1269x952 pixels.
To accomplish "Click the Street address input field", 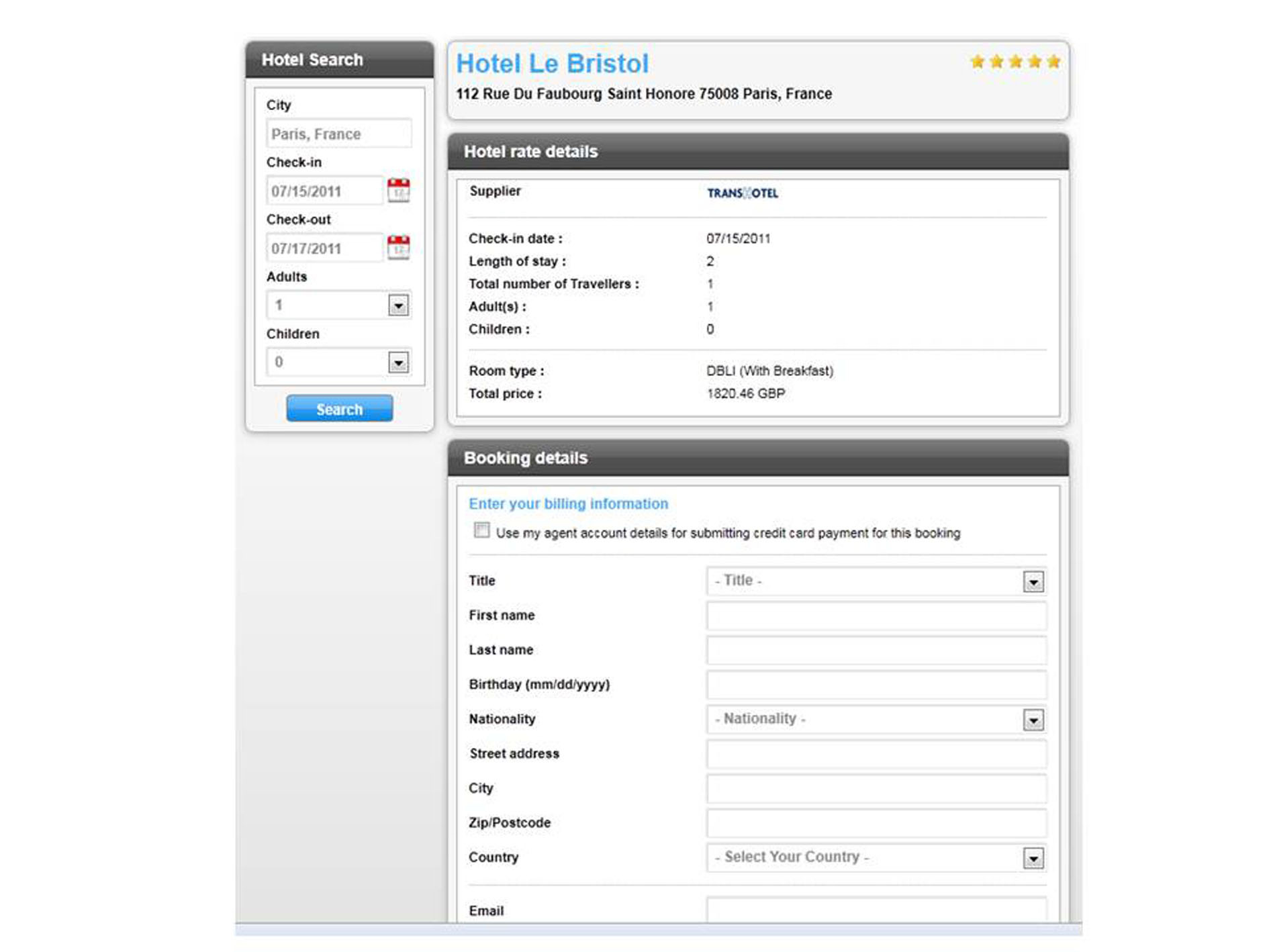I will [876, 754].
